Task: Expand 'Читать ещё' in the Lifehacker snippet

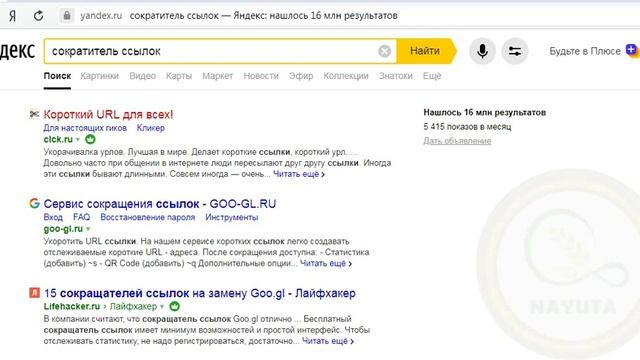Action: coord(328,341)
